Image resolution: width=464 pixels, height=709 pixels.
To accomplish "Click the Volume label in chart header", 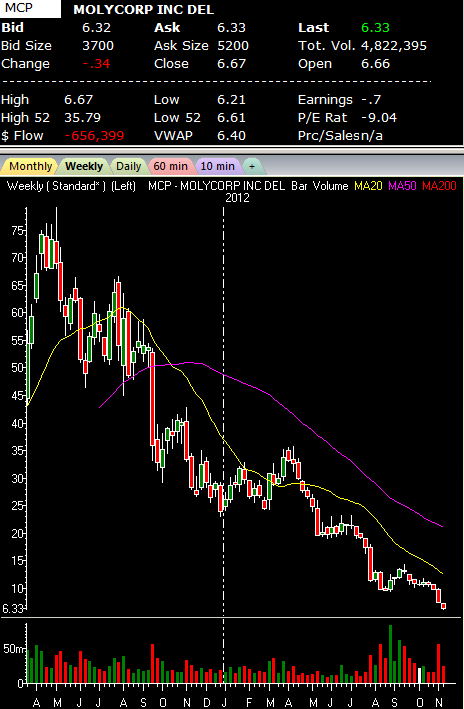I will 333,186.
